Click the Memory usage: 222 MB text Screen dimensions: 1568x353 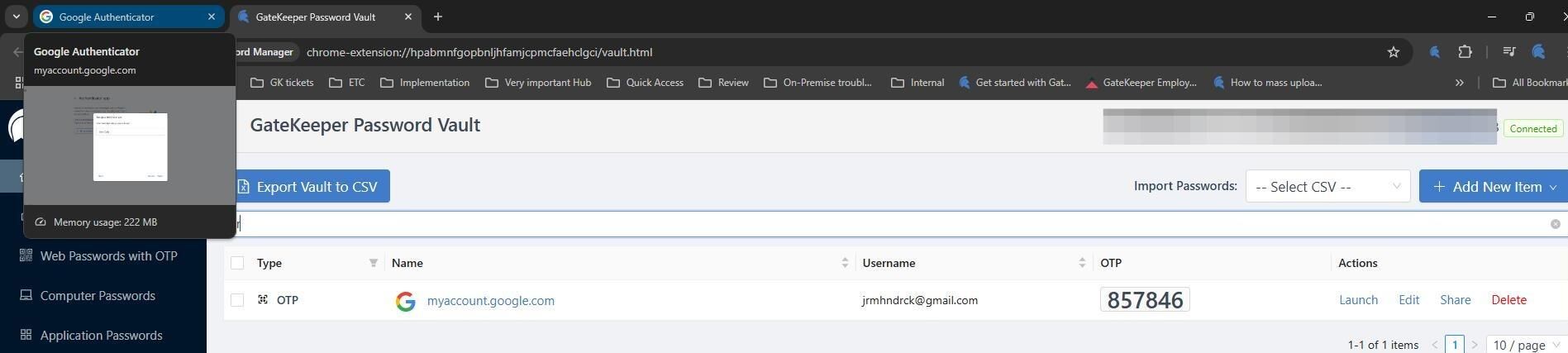pos(105,222)
